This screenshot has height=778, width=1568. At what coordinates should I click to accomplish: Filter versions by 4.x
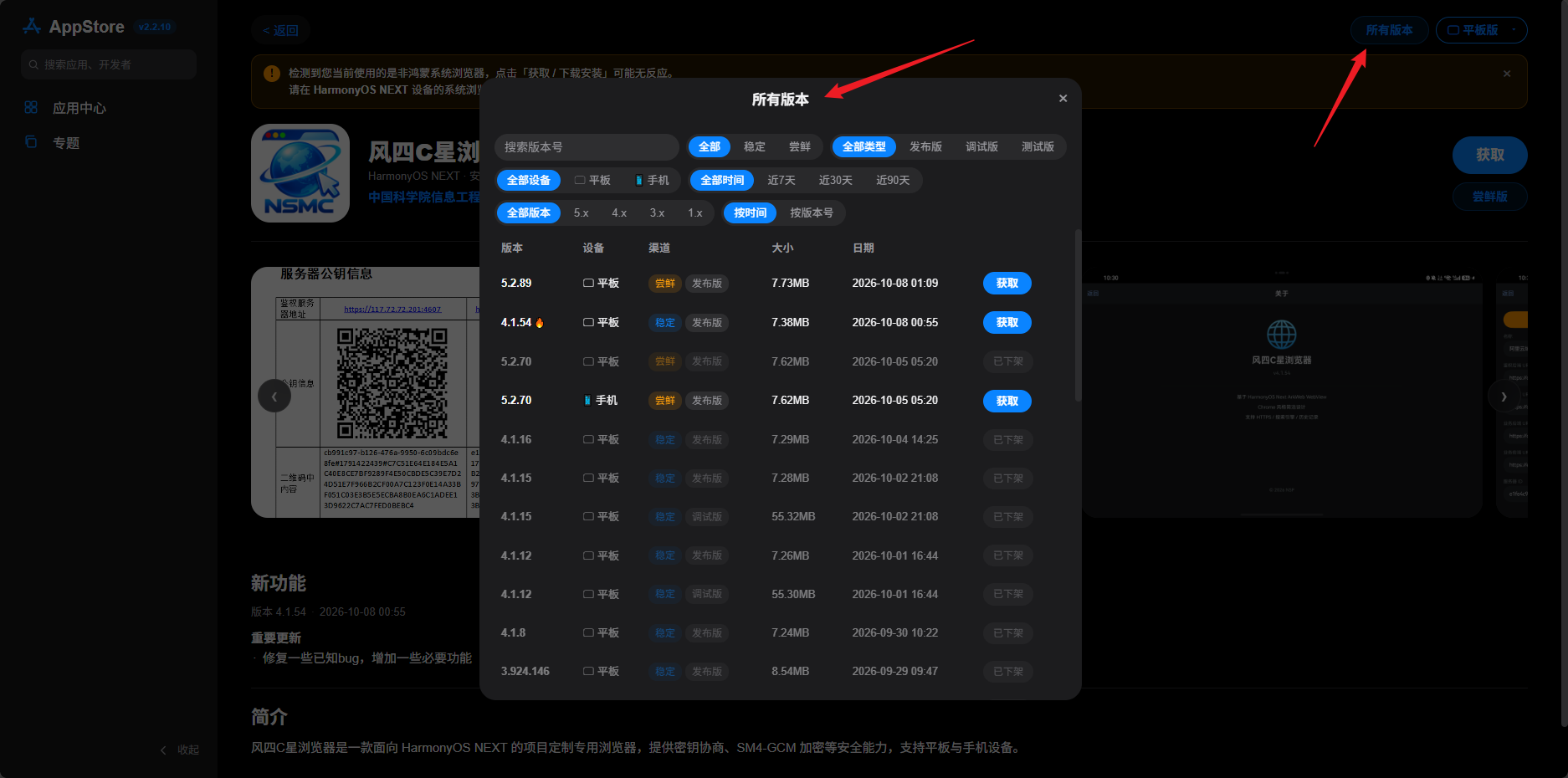point(619,212)
